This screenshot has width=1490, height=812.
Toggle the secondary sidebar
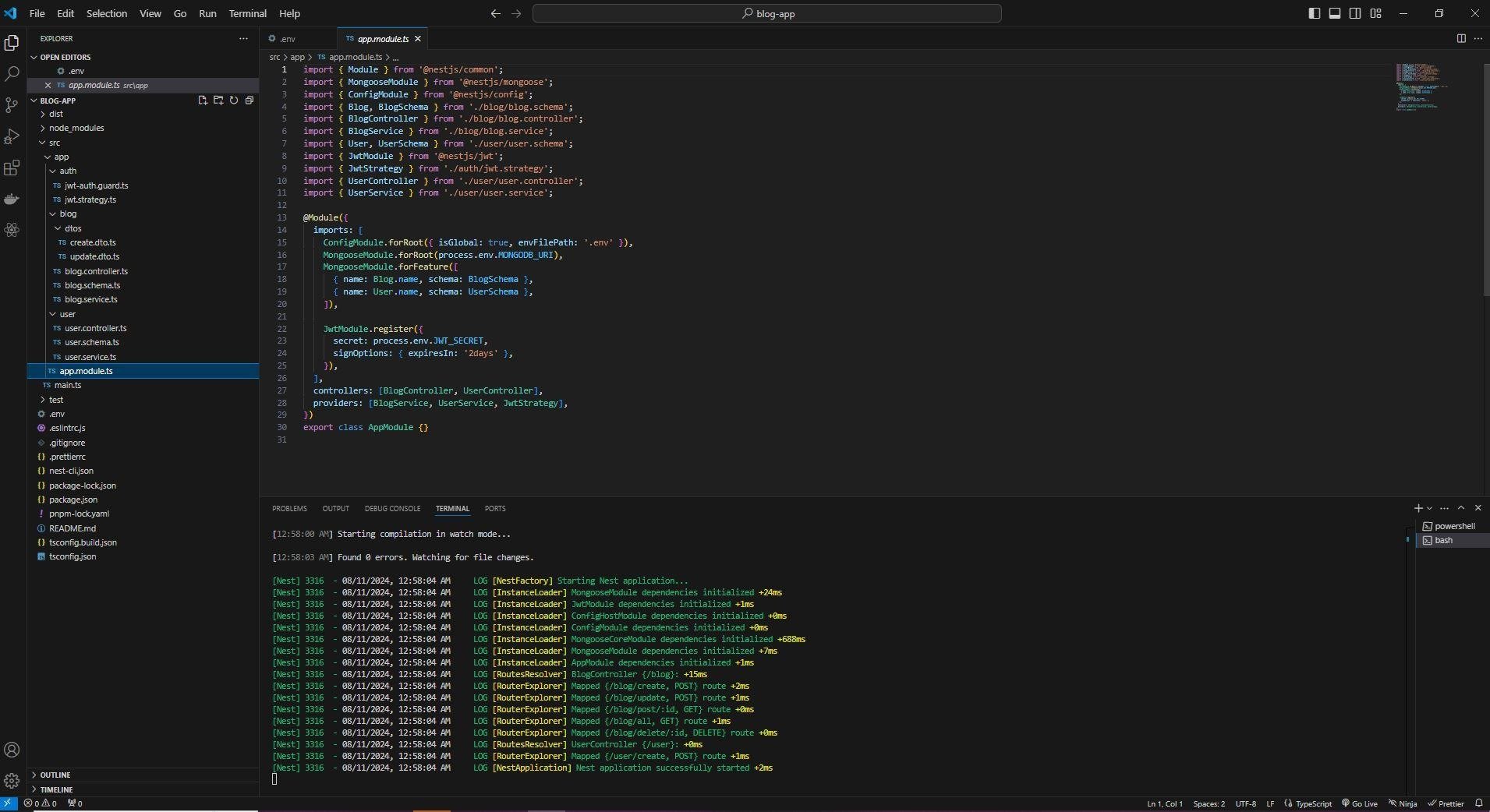tap(1356, 13)
